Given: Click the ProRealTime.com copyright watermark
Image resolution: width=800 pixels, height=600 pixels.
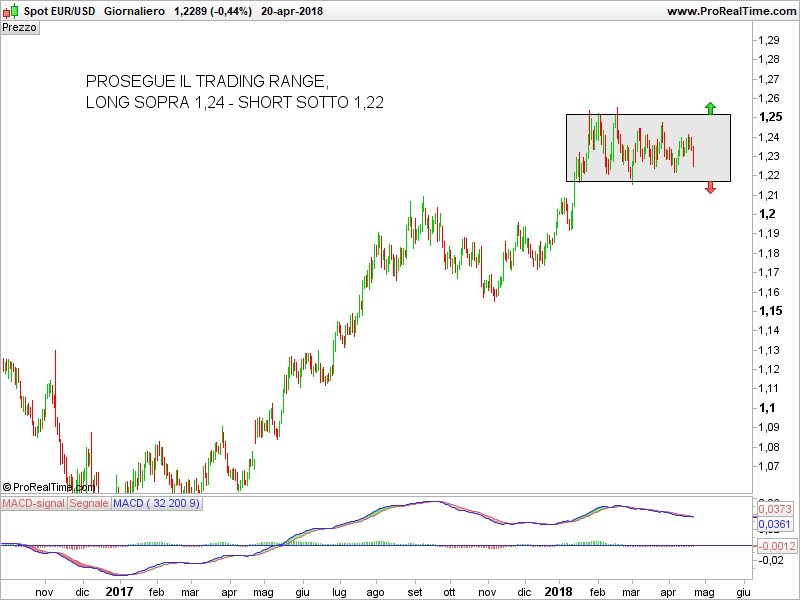Looking at the screenshot, I should tap(49, 487).
